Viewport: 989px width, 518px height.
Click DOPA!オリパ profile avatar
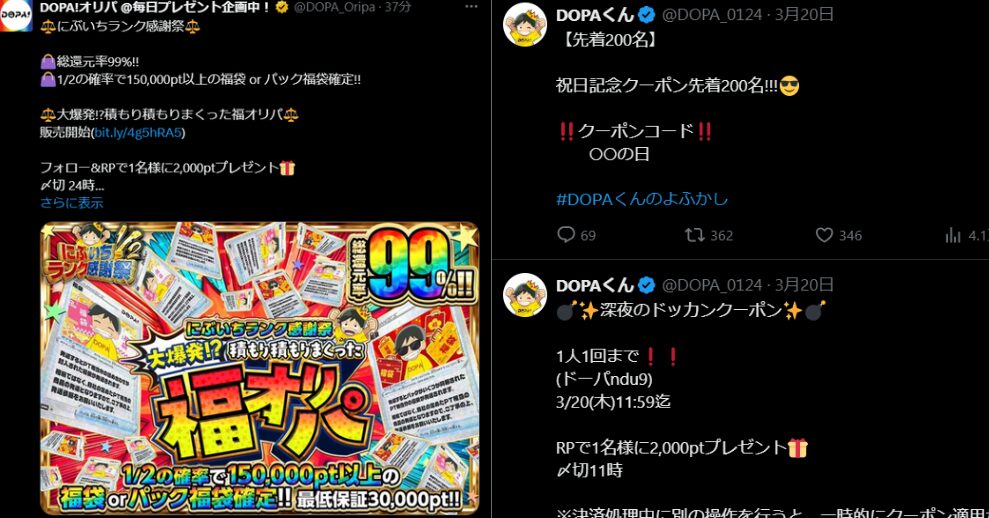tap(16, 15)
